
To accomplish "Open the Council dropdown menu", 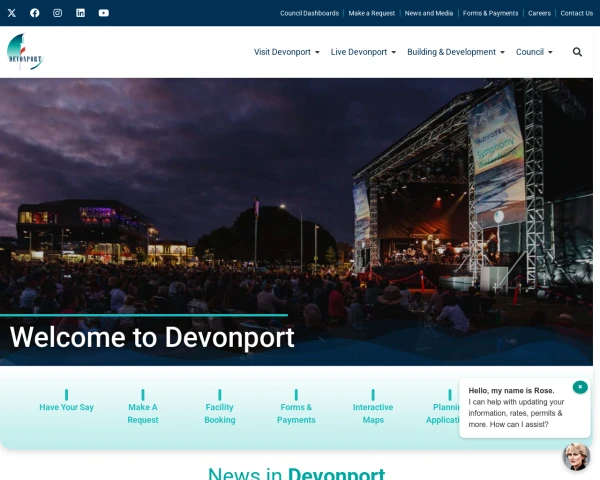I will click(534, 52).
